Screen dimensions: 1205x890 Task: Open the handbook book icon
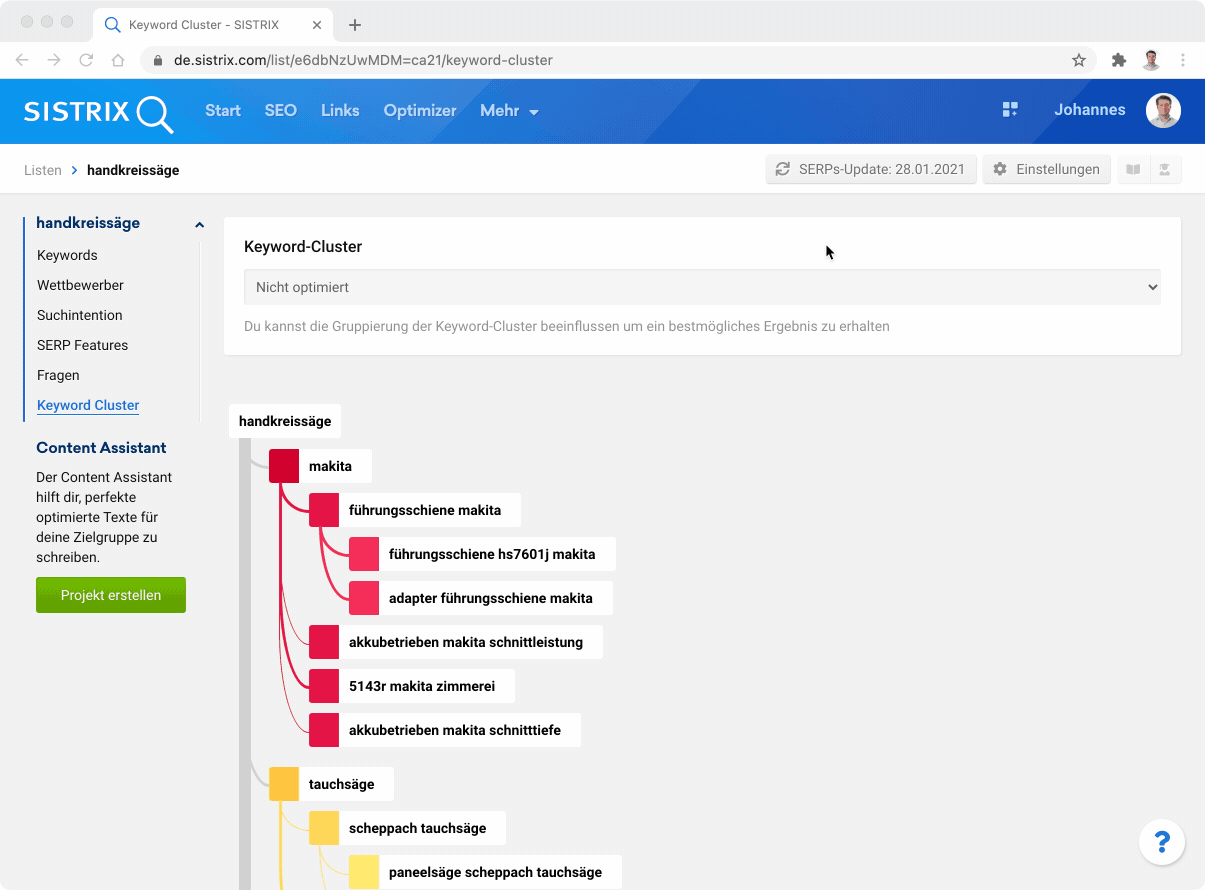[1133, 170]
